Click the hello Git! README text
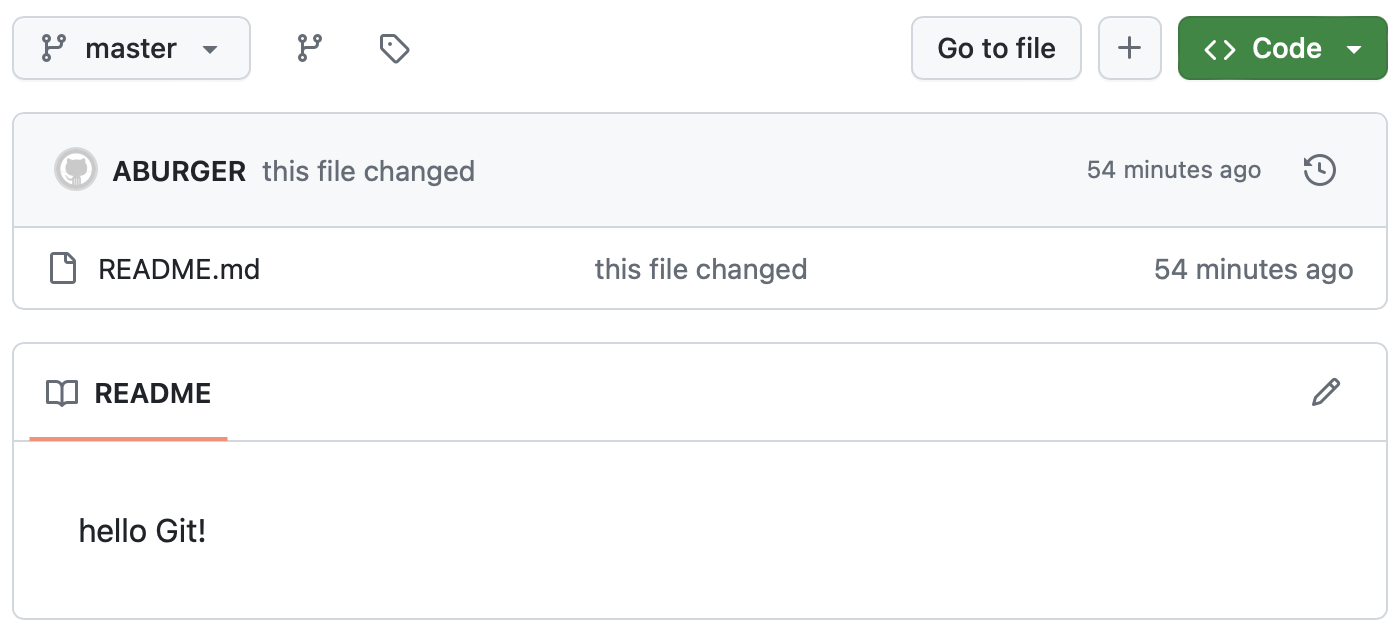This screenshot has width=1392, height=630. 142,531
